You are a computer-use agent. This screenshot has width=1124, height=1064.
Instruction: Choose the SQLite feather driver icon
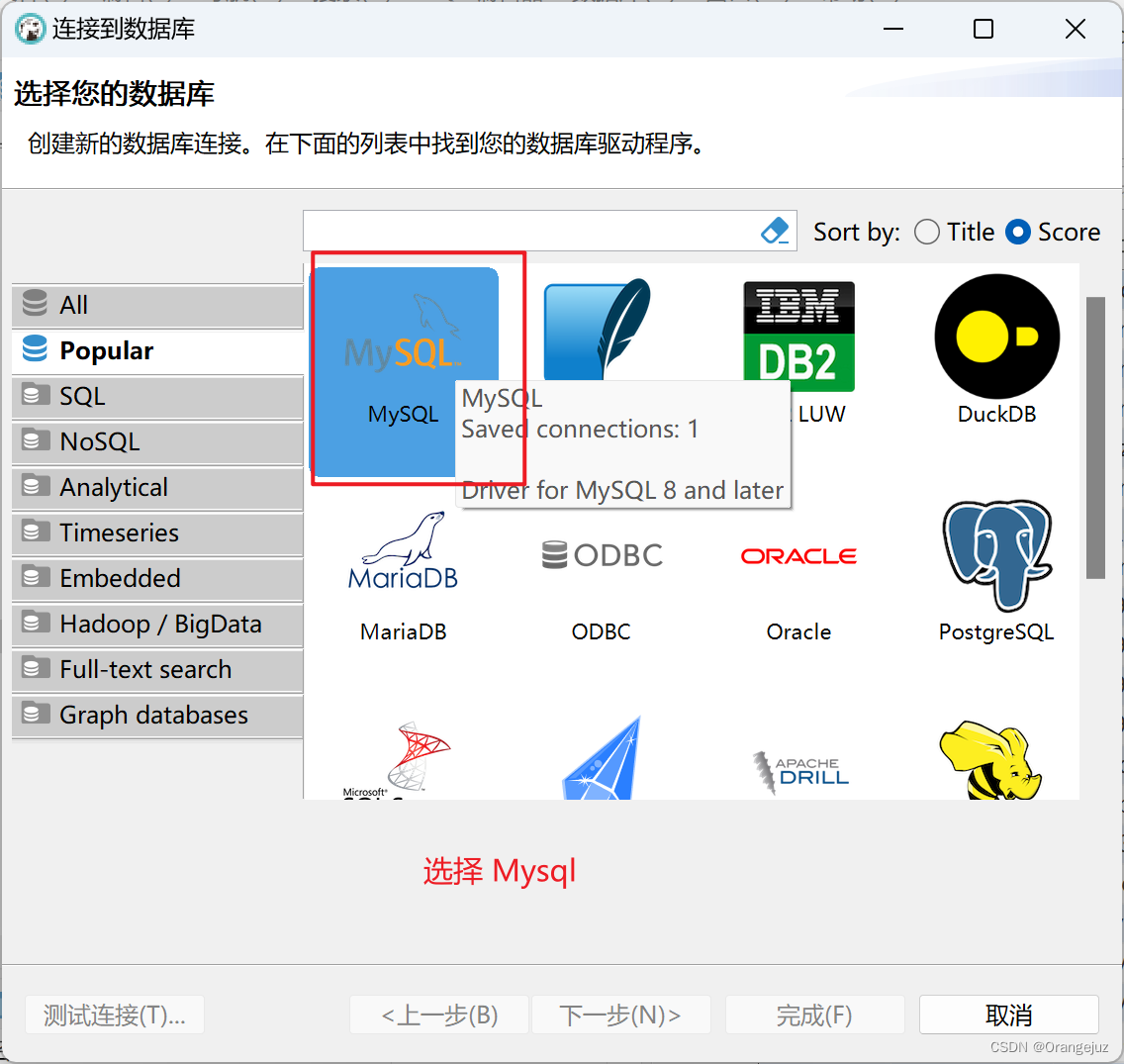click(598, 329)
